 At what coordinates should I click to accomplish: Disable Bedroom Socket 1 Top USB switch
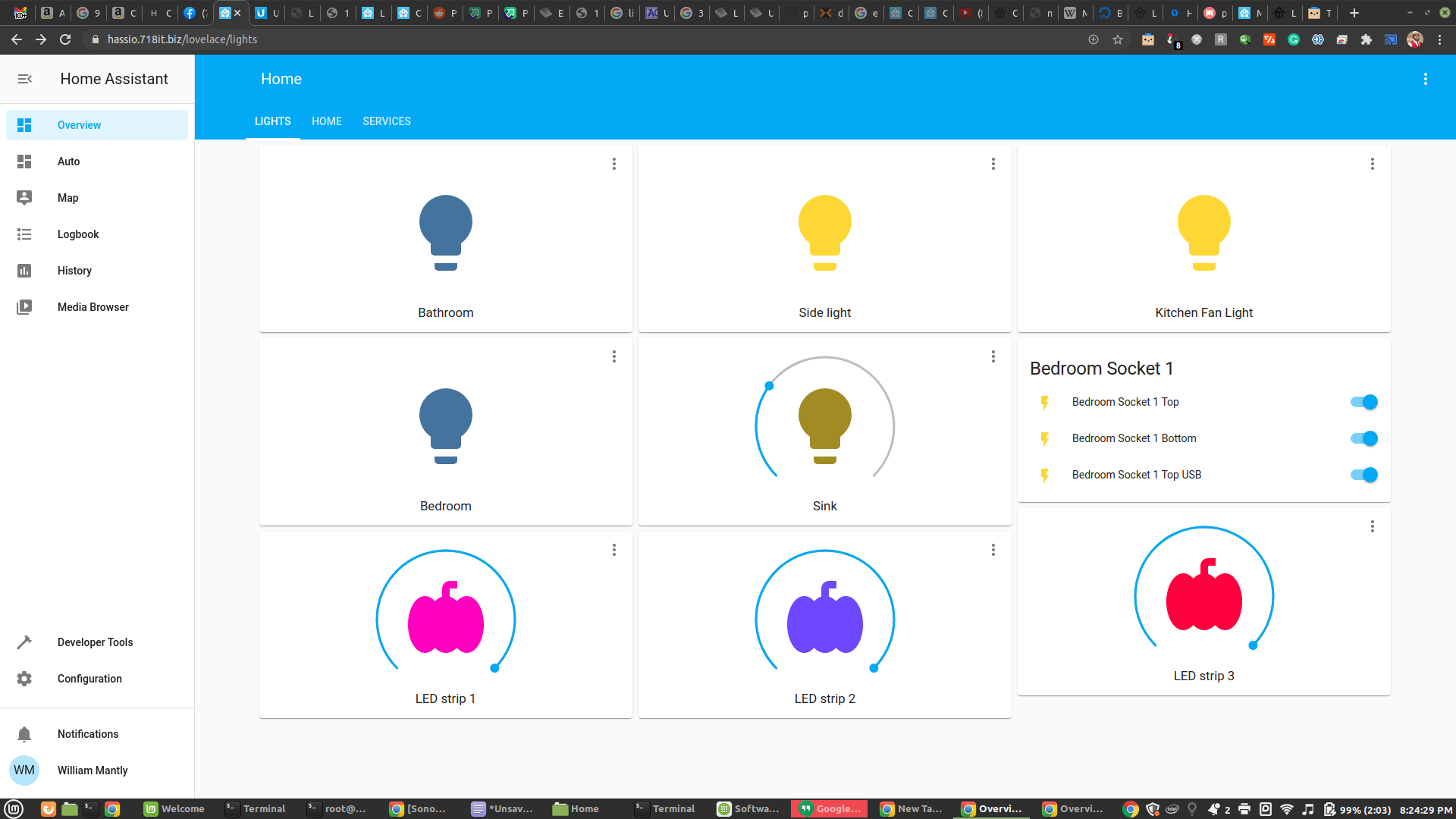1363,475
